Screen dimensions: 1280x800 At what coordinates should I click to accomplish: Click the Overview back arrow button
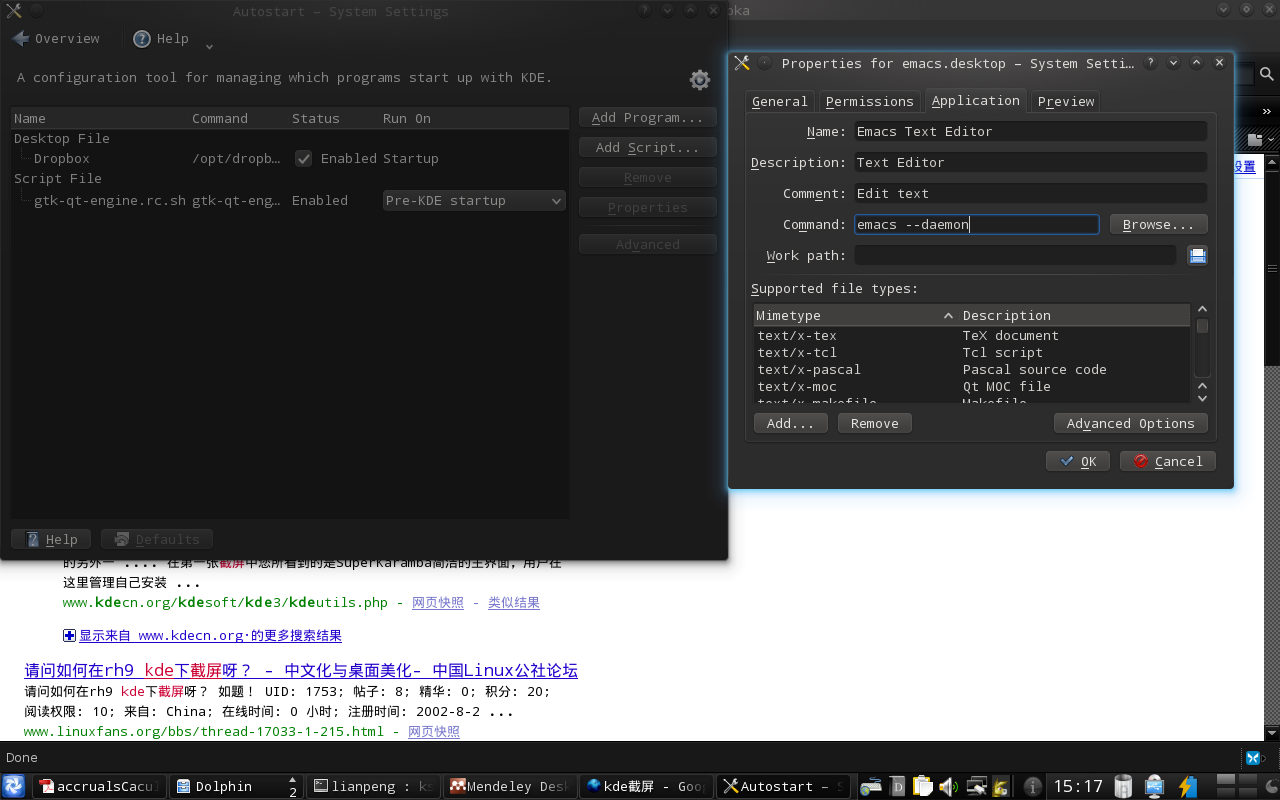coord(55,39)
